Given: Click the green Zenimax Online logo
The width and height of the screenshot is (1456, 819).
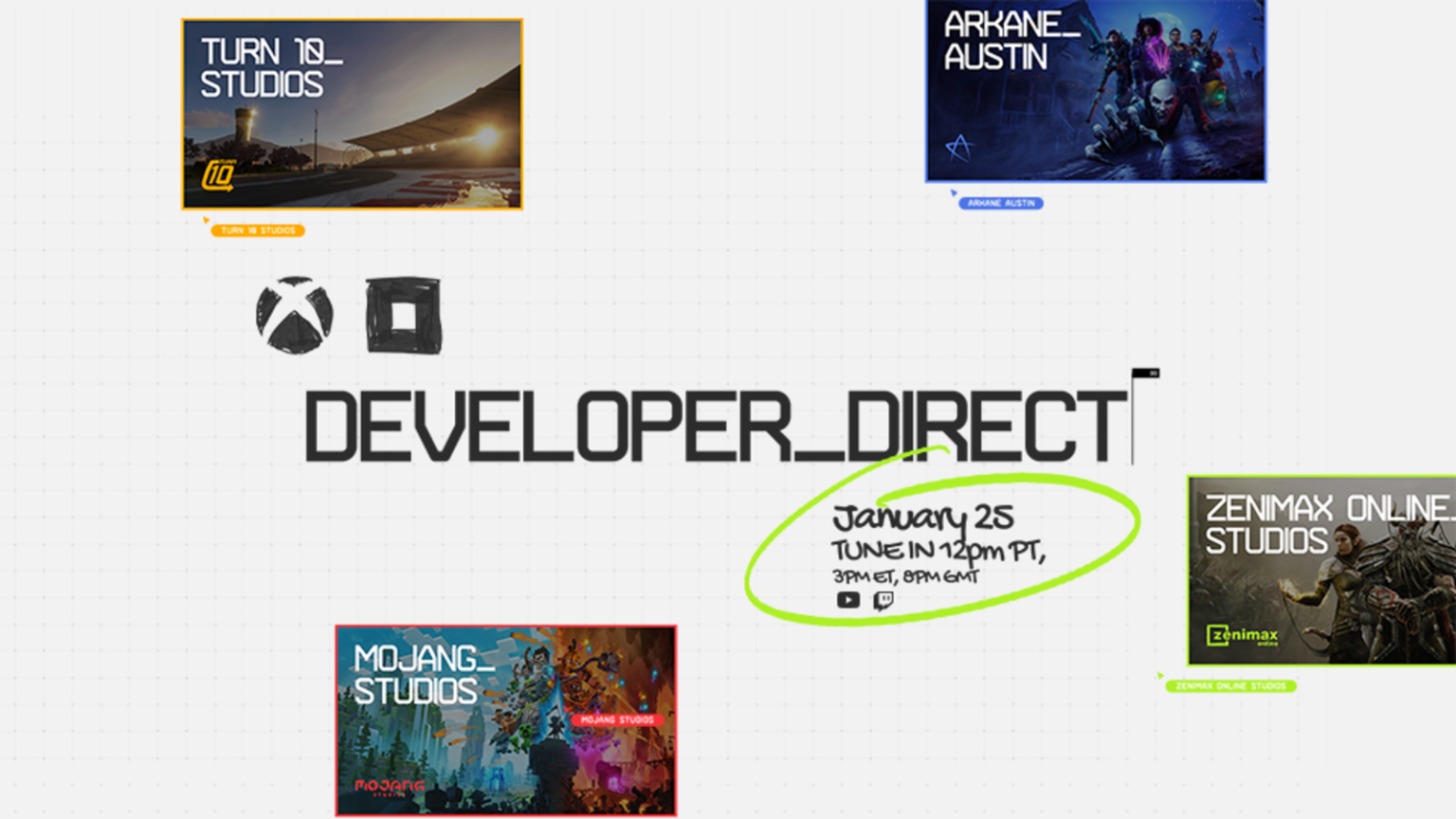Looking at the screenshot, I should pos(1242,635).
